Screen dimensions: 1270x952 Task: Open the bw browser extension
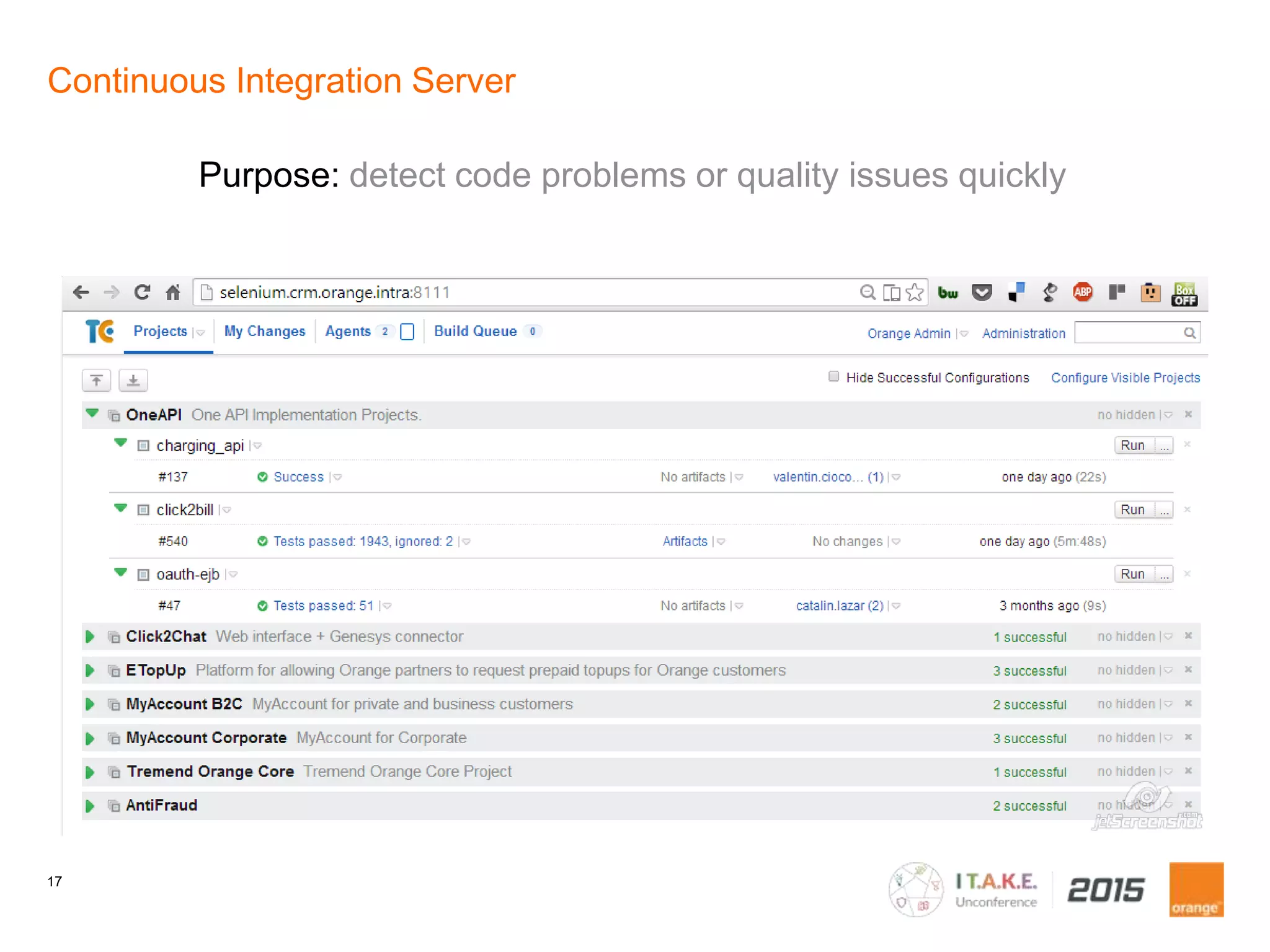tap(948, 293)
